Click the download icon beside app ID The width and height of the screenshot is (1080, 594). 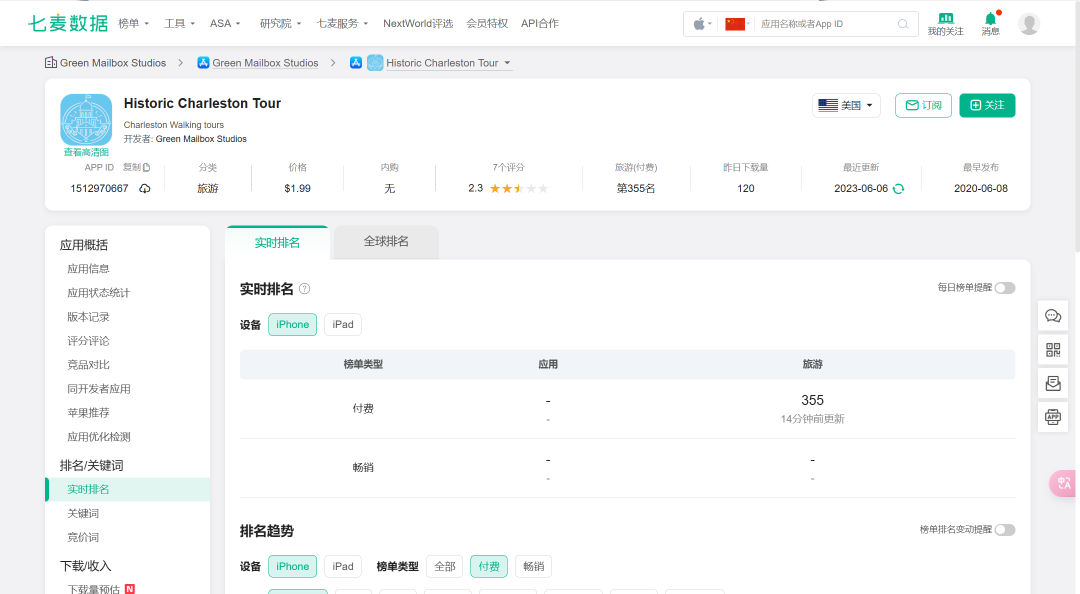(x=145, y=189)
